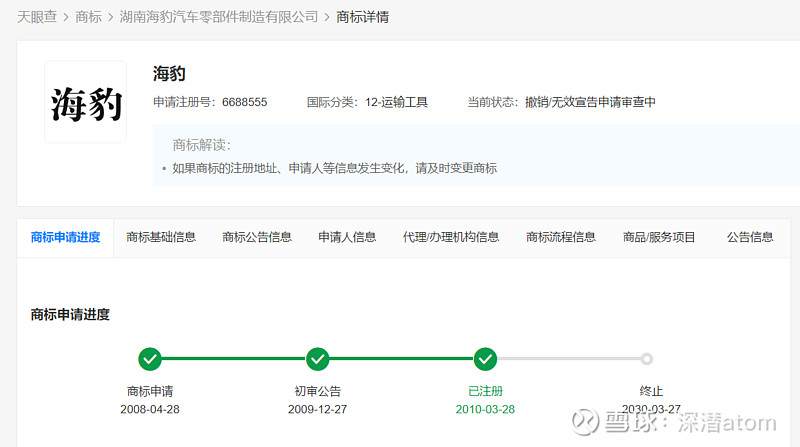Viewport: 800px width, 447px height.
Task: Click the 已注册 step label
Action: (x=485, y=391)
